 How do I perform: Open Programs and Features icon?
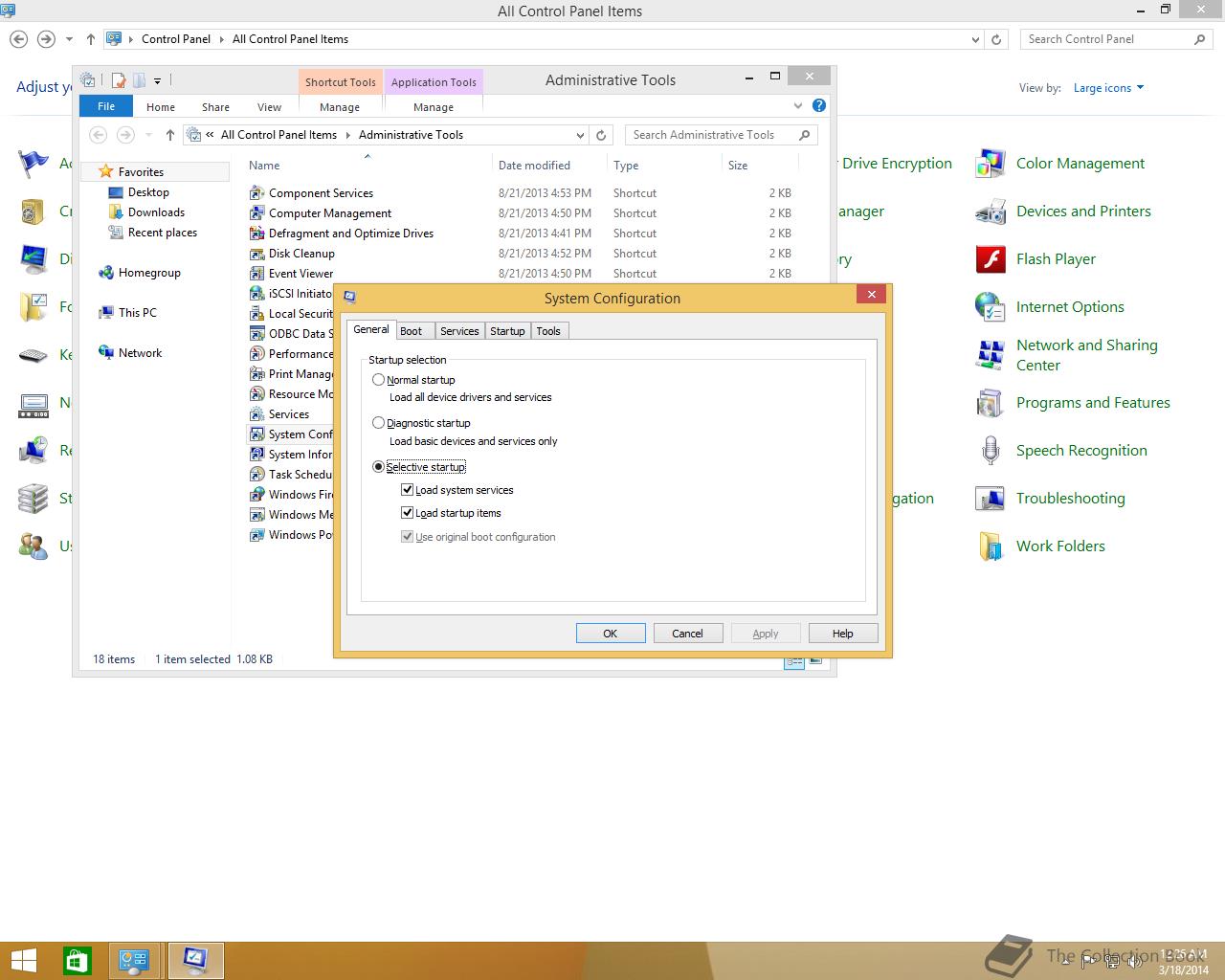(x=991, y=403)
